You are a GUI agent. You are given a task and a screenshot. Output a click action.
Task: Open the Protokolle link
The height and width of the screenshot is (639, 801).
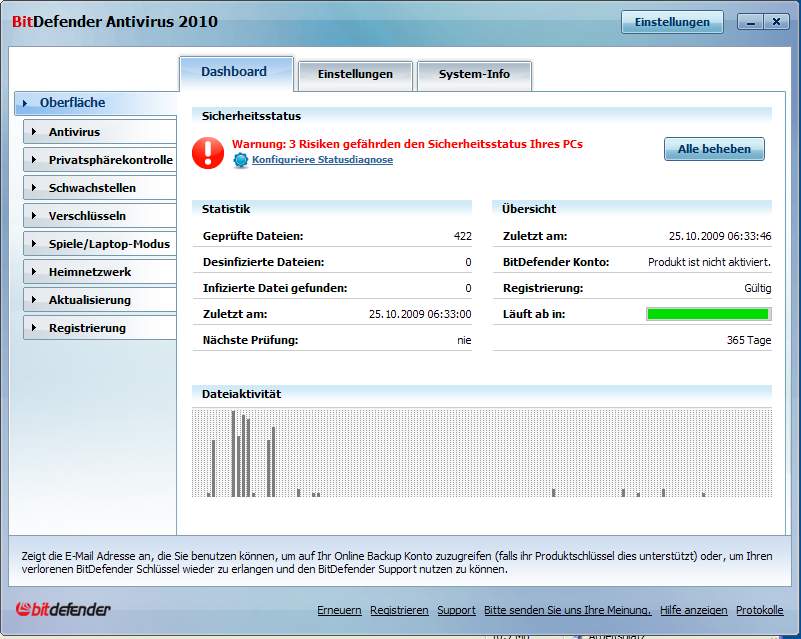(759, 610)
